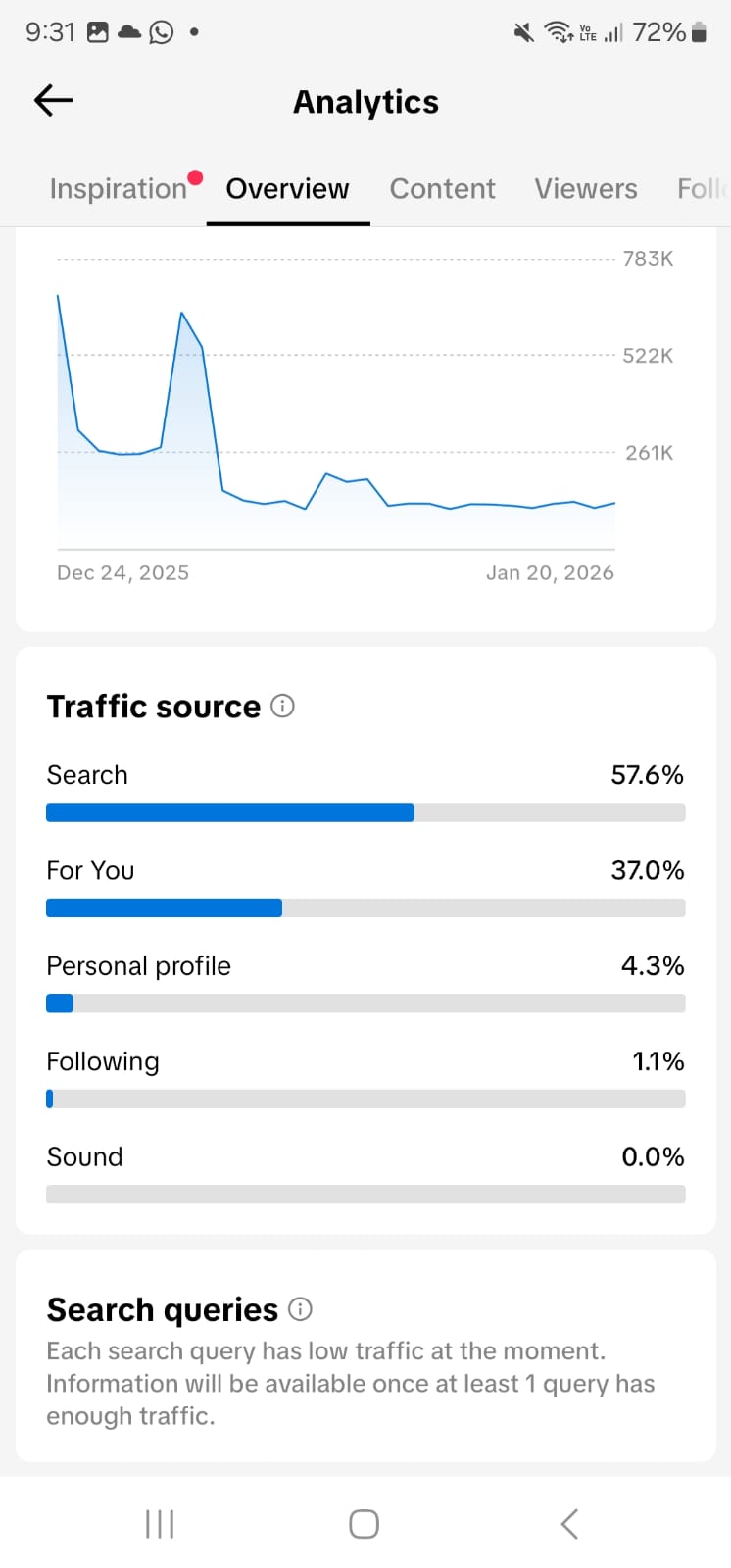Viewport: 731px width, 1568px height.
Task: Tap the back arrow in Analytics header
Action: (54, 100)
